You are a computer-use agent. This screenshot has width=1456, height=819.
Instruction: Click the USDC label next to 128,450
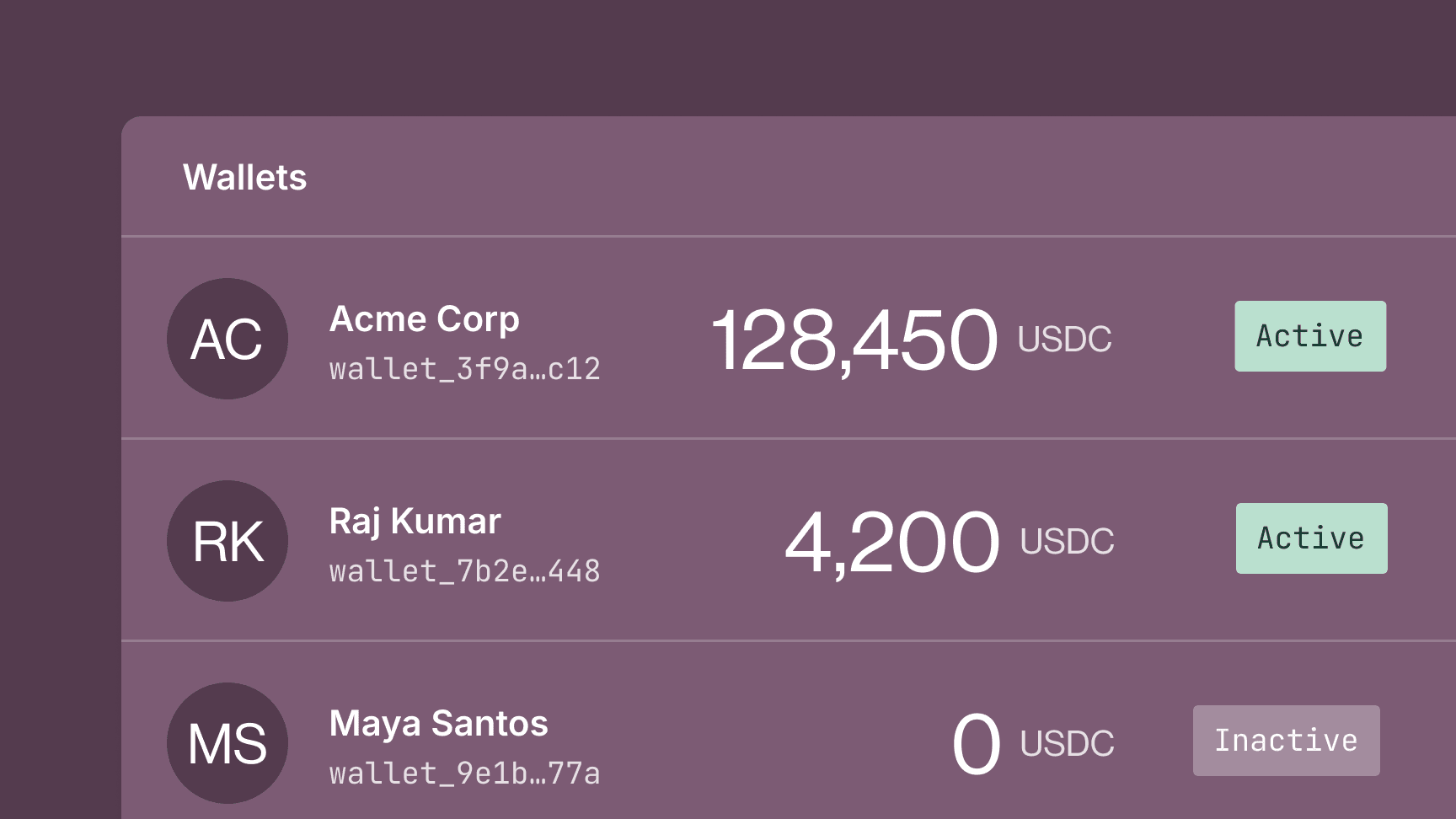click(x=1064, y=340)
